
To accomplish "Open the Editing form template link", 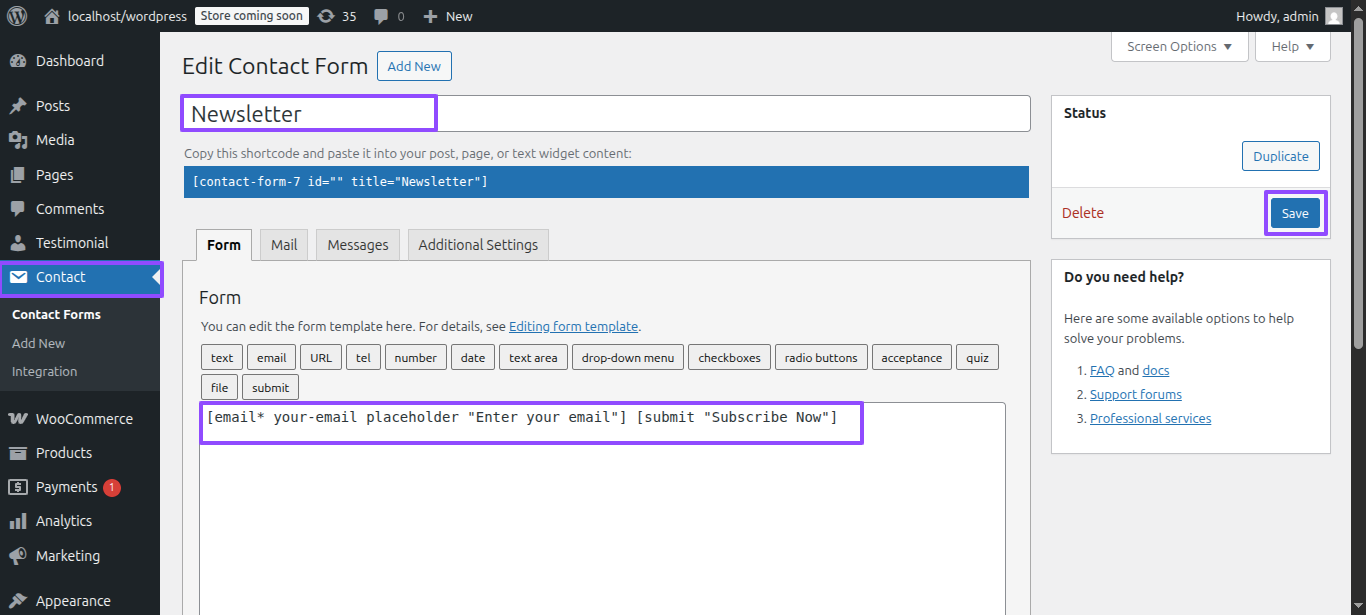I will click(x=573, y=326).
